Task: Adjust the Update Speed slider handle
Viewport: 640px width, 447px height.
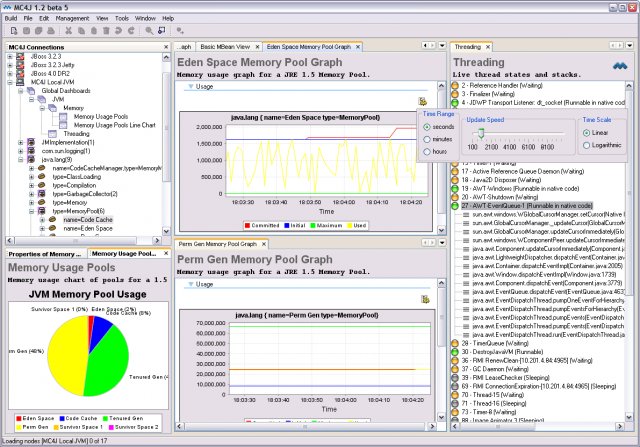Action: (481, 133)
